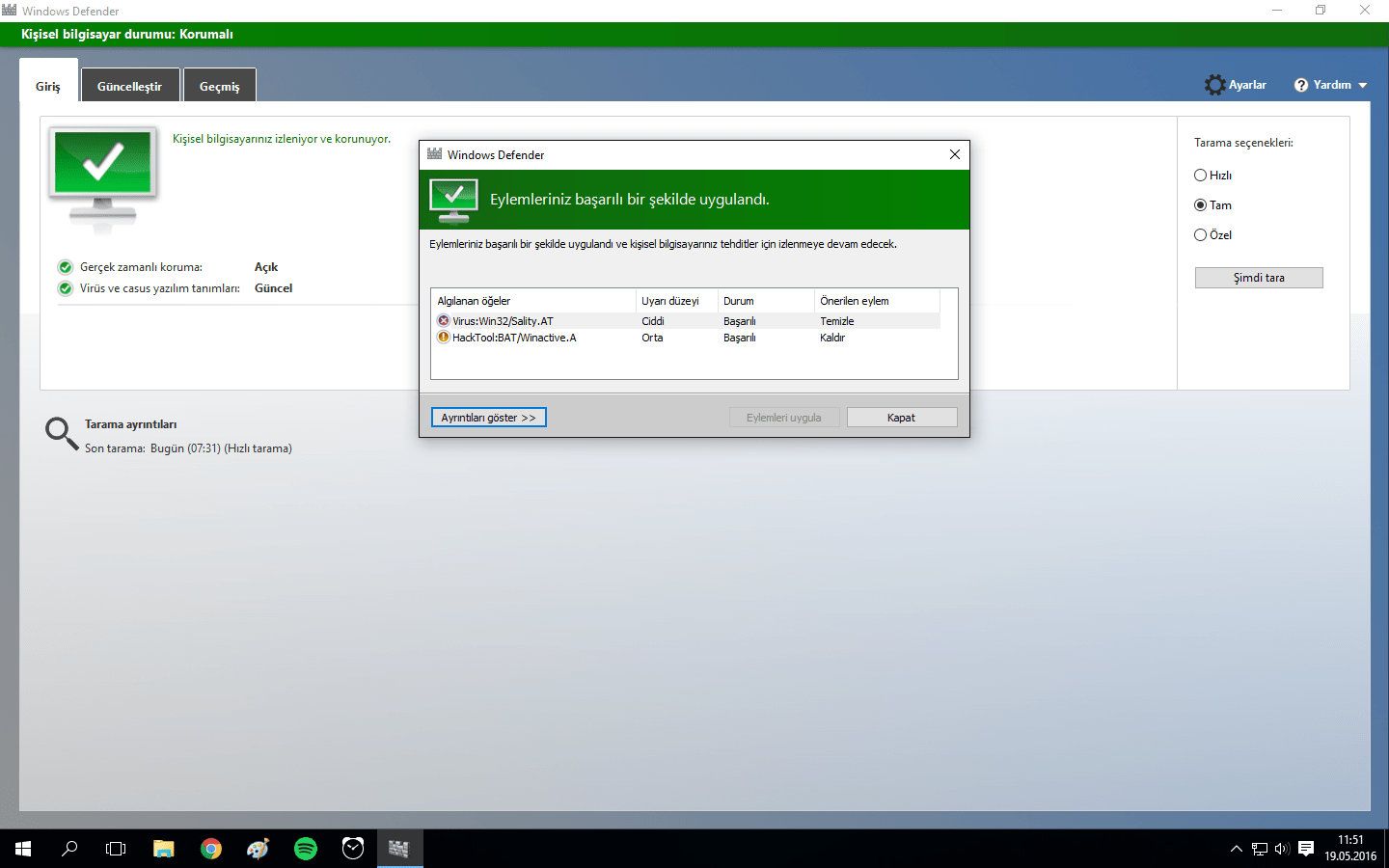Open the Geçmiş tab
This screenshot has width=1389, height=868.
tap(220, 86)
